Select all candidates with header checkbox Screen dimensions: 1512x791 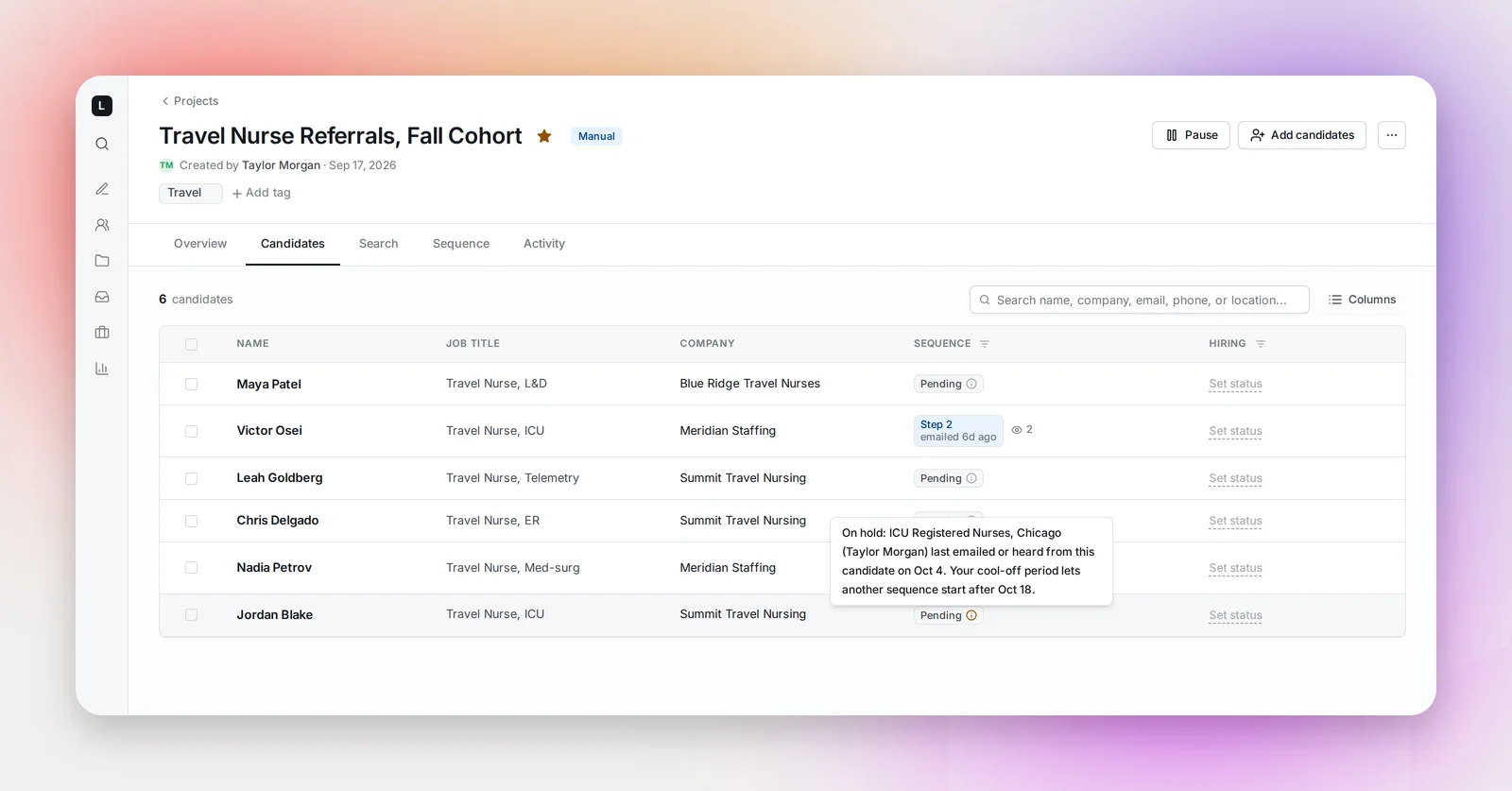point(192,344)
